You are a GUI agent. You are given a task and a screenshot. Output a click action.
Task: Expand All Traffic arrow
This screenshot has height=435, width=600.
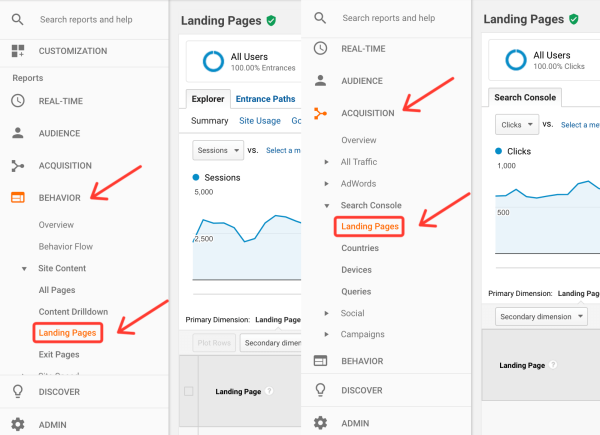coord(326,162)
